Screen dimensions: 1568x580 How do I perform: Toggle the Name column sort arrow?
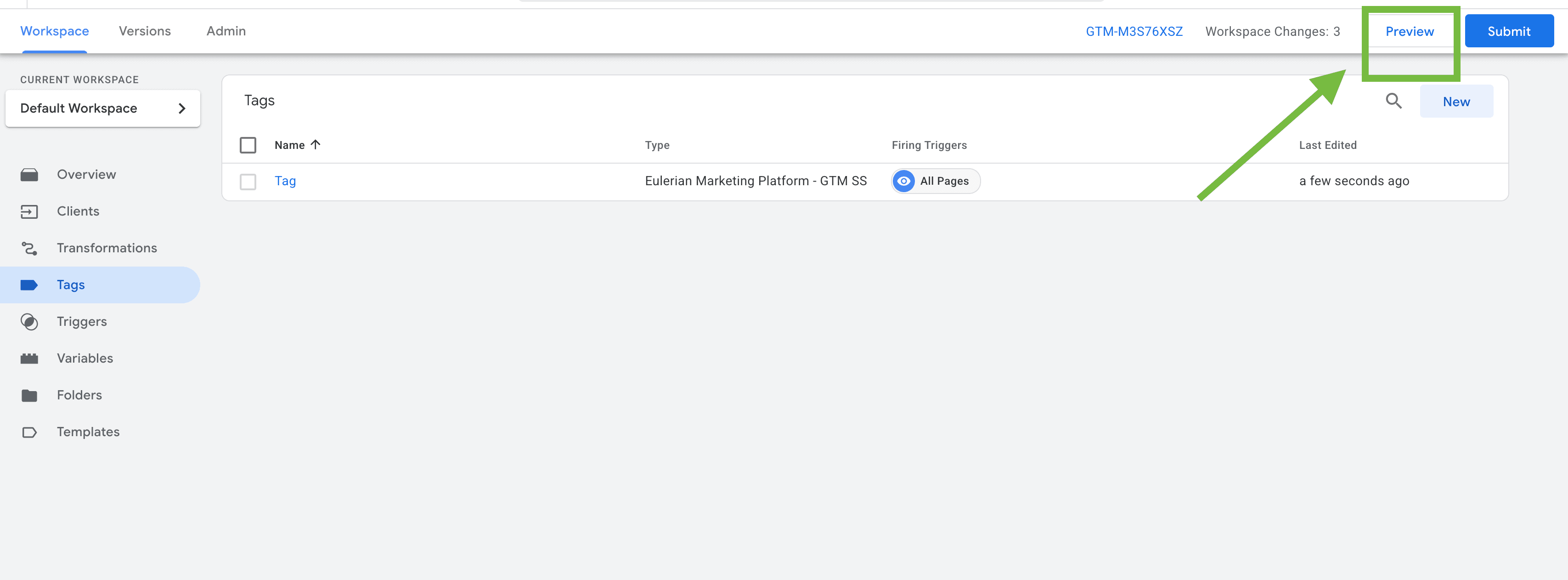pos(316,144)
